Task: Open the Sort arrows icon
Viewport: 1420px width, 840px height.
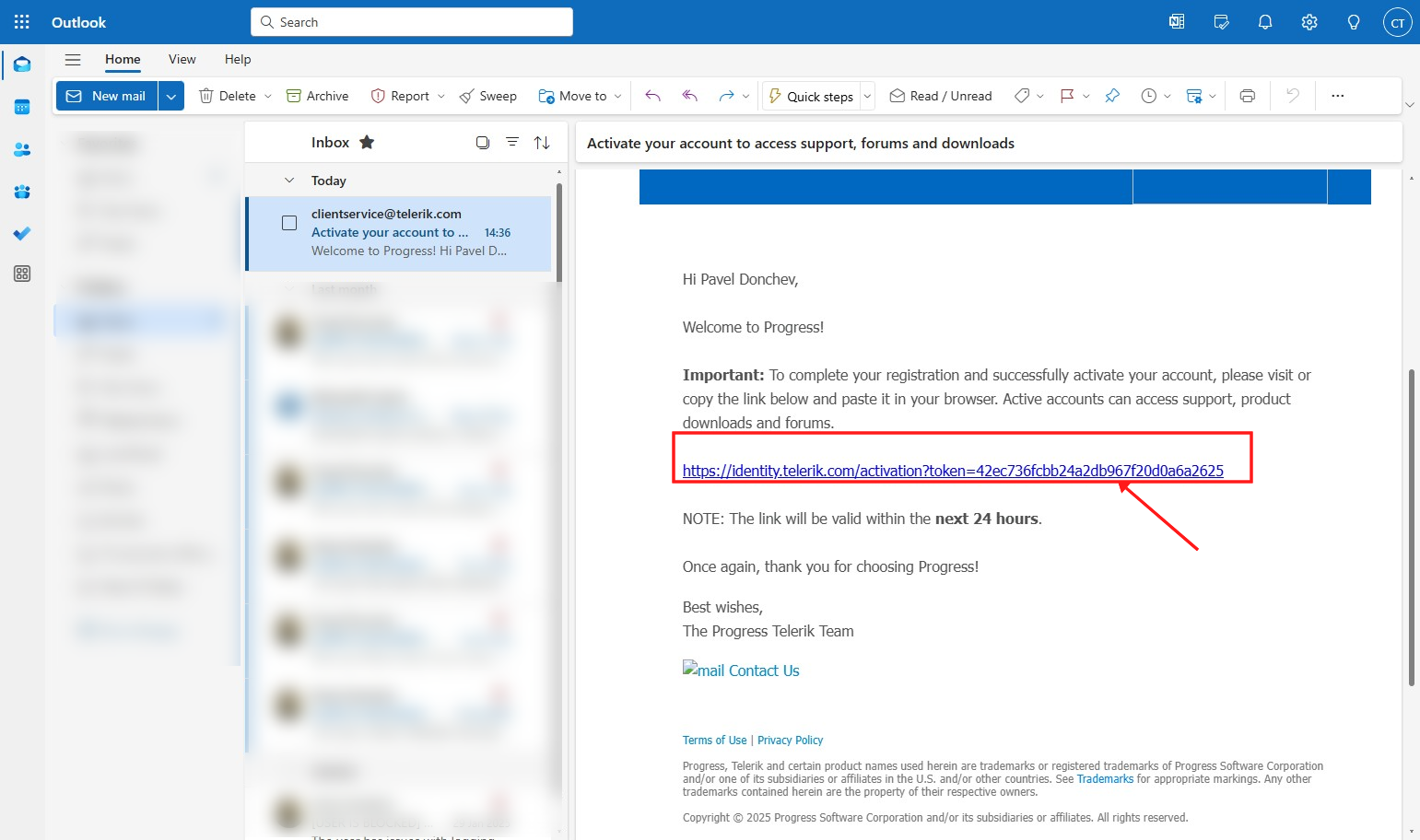Action: click(x=542, y=142)
